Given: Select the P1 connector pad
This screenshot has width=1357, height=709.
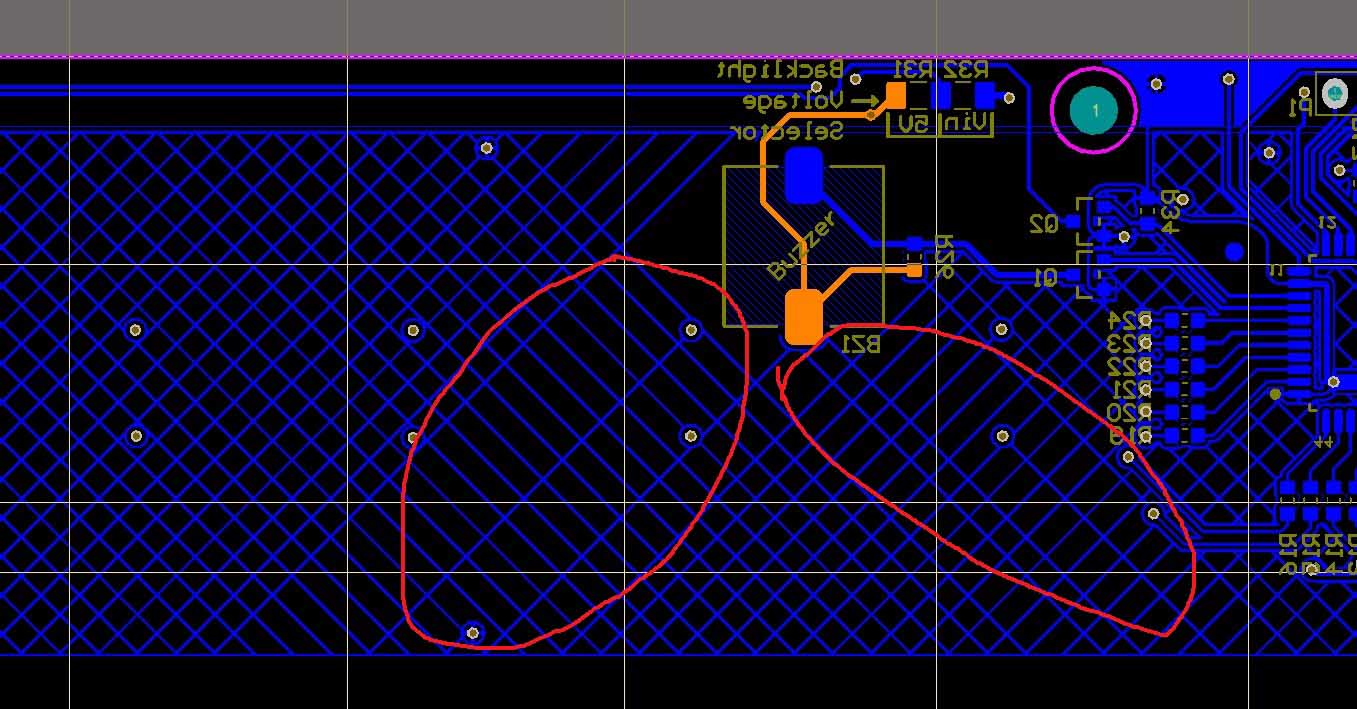Looking at the screenshot, I should click(1335, 94).
